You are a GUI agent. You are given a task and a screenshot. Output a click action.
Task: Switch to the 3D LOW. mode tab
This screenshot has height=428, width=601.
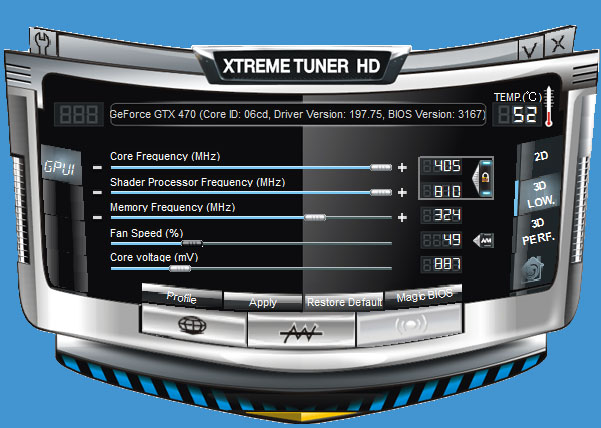(540, 195)
